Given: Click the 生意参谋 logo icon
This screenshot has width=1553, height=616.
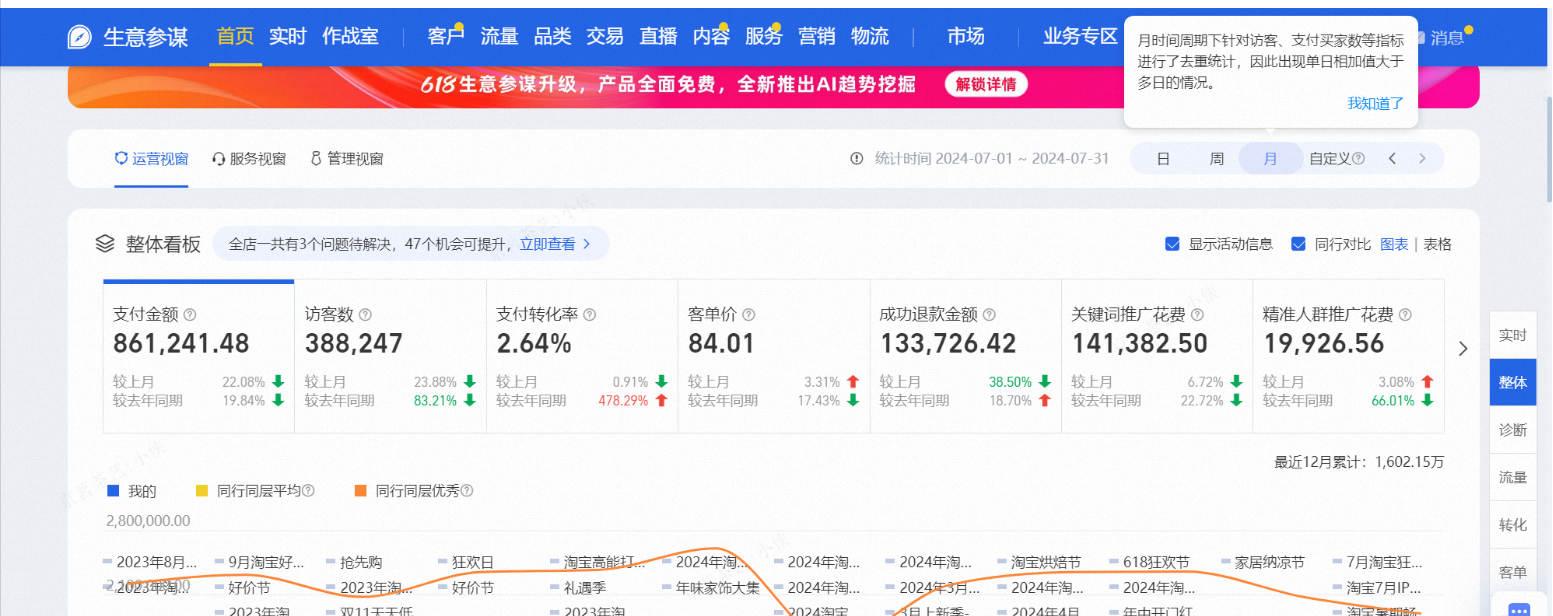Looking at the screenshot, I should coord(80,37).
